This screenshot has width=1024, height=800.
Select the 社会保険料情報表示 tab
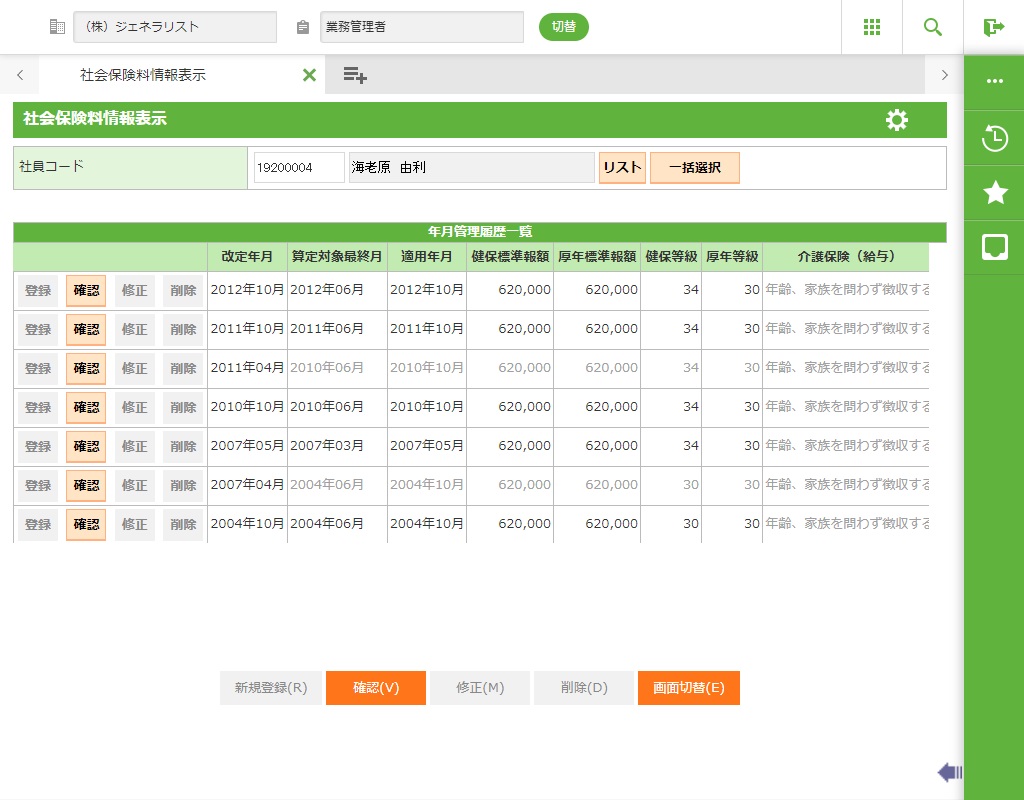pyautogui.click(x=143, y=75)
